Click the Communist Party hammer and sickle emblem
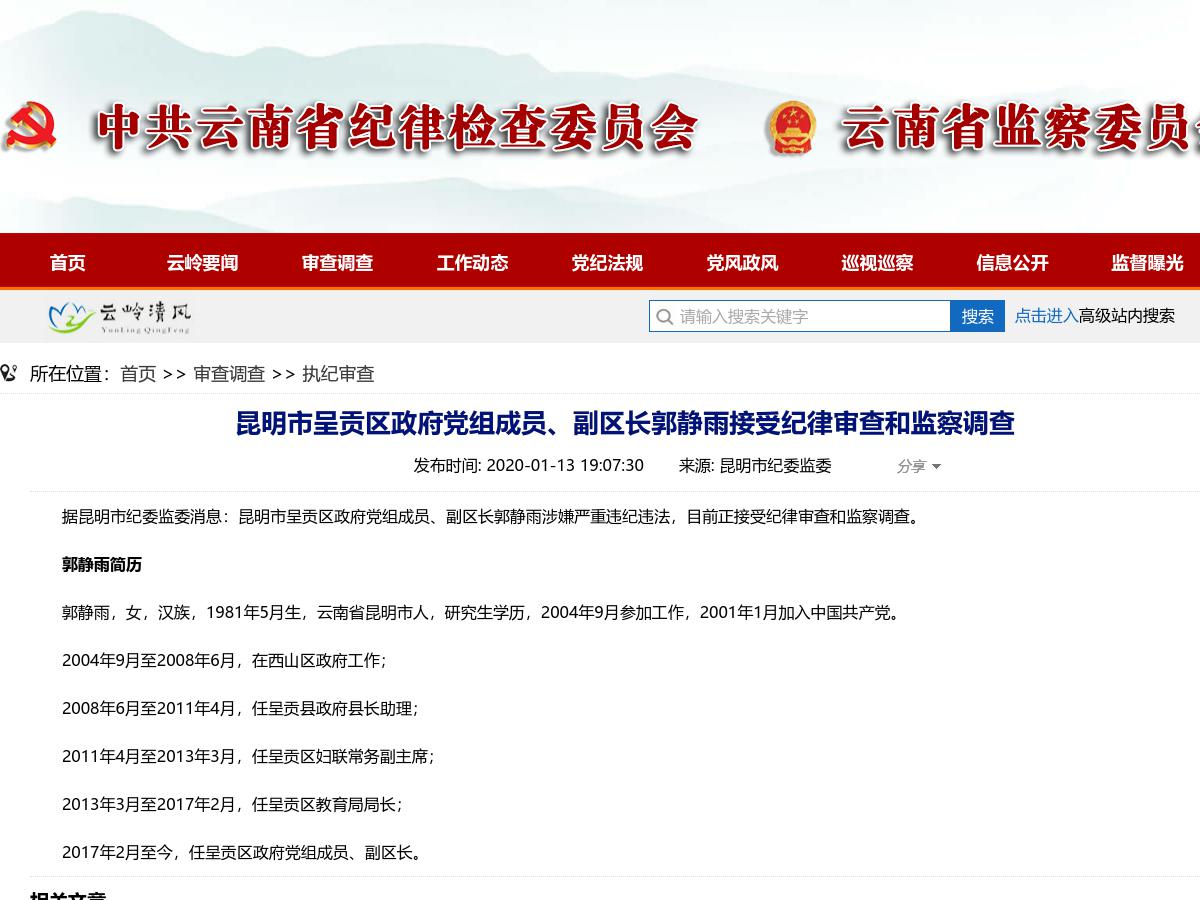 (31, 127)
